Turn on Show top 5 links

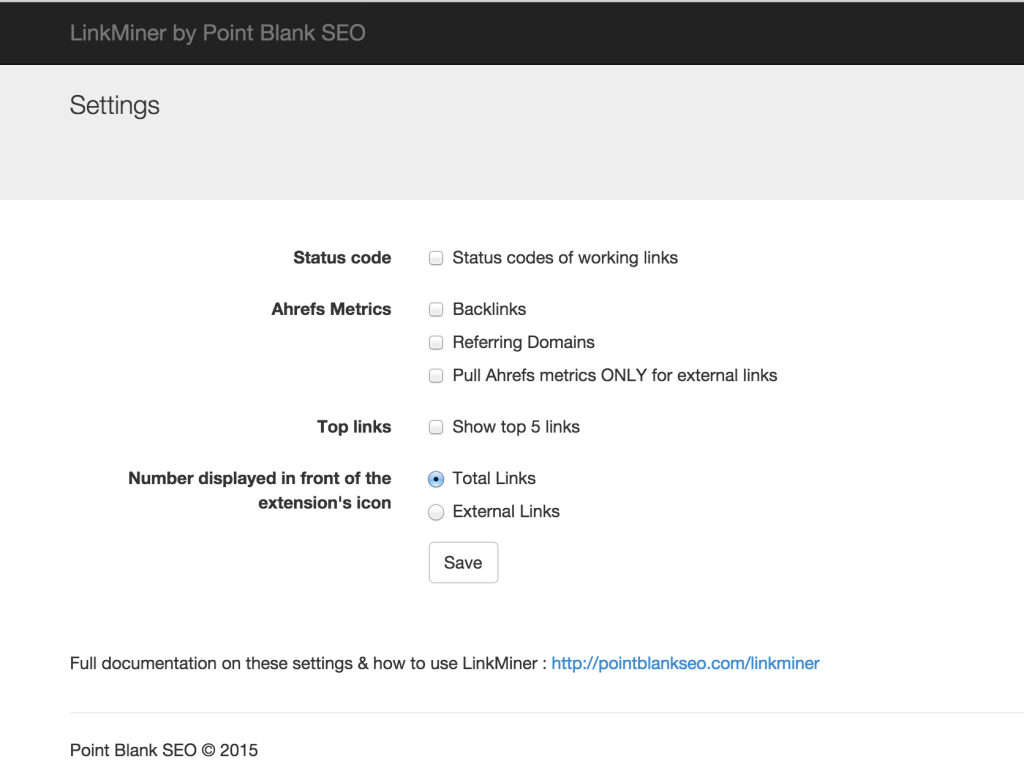pyautogui.click(x=436, y=428)
